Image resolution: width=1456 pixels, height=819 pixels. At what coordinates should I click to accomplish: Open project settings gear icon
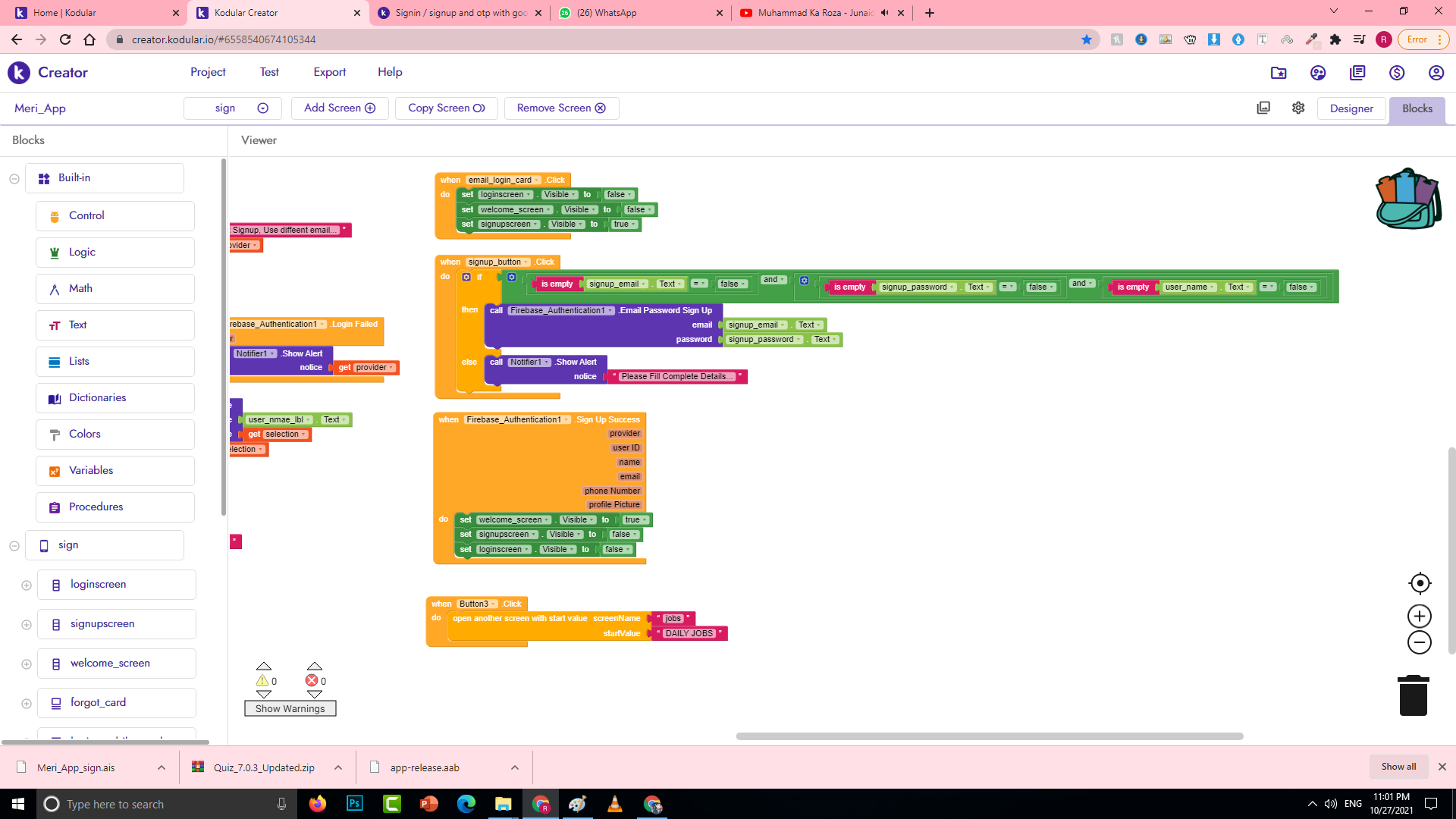tap(1298, 108)
